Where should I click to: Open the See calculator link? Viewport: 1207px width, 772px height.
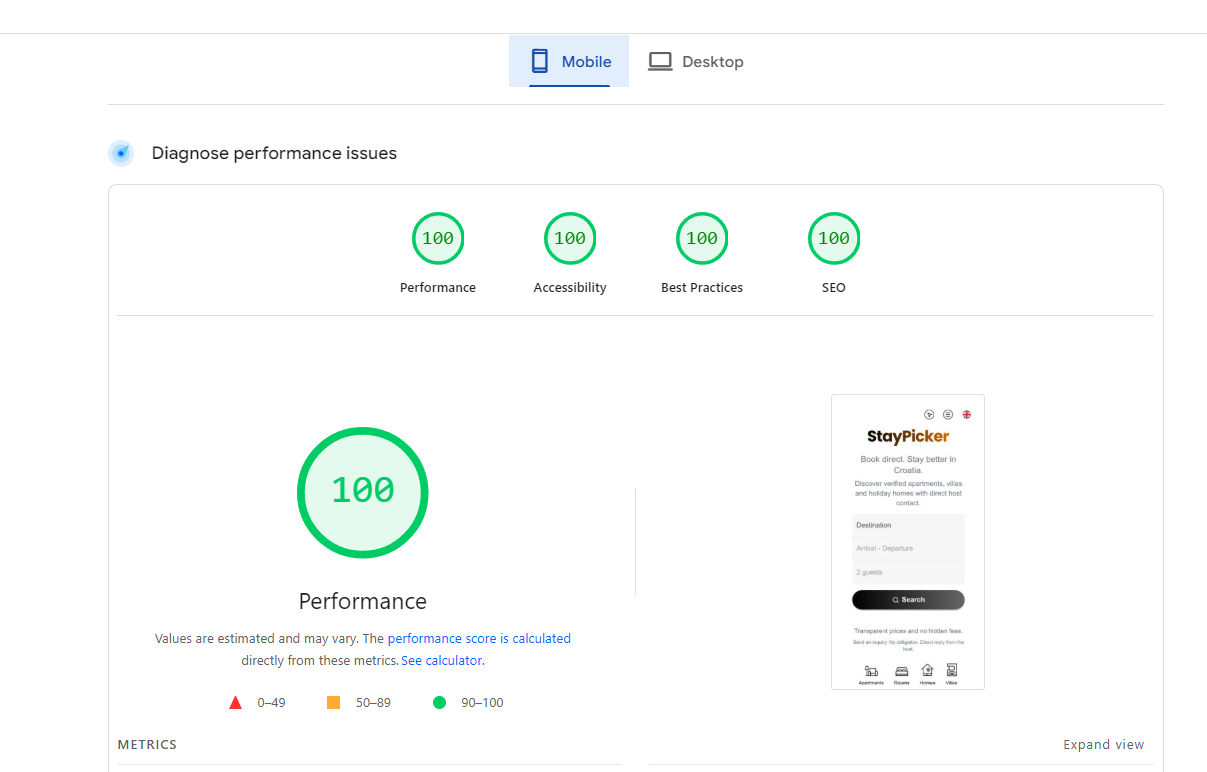coord(440,660)
